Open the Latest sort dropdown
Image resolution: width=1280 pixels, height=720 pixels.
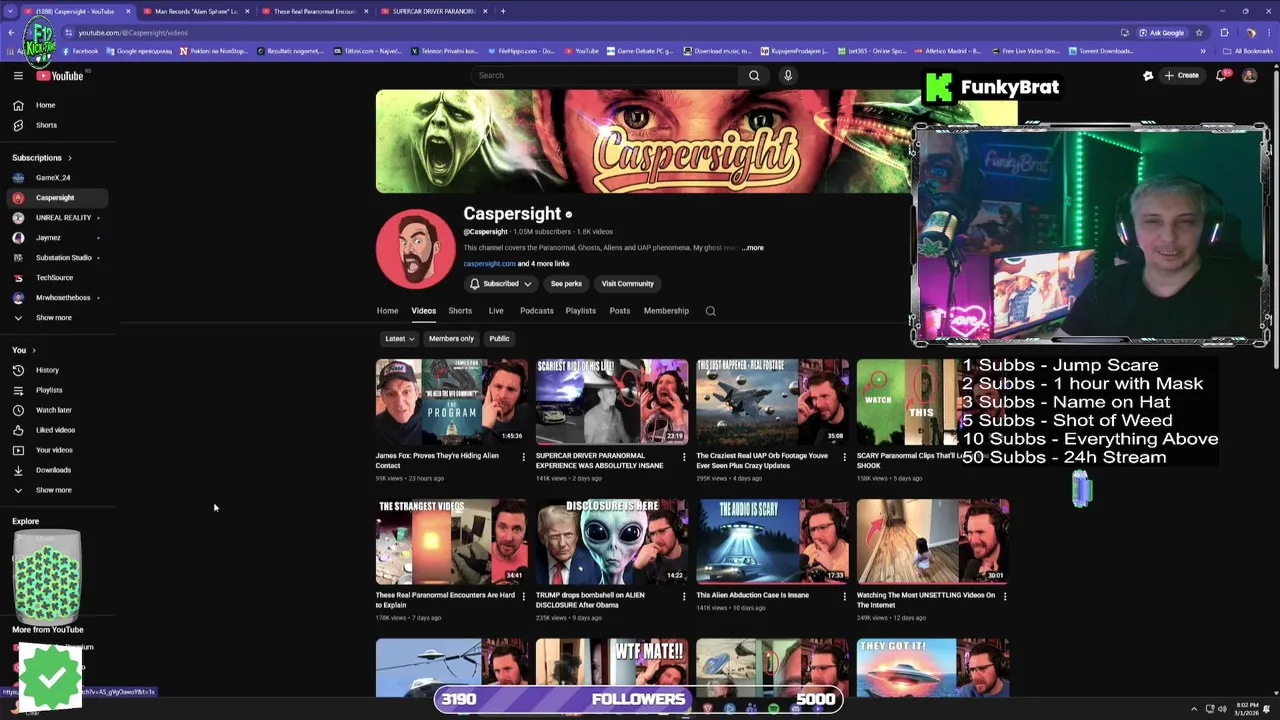point(399,339)
